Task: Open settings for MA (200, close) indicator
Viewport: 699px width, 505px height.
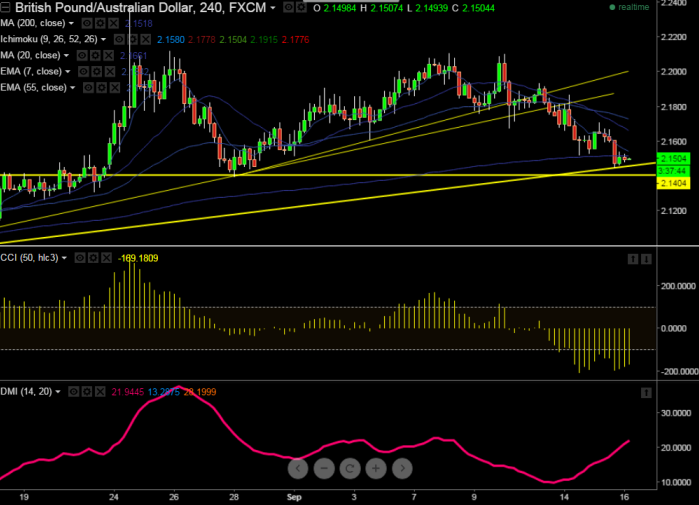Action: [98, 22]
